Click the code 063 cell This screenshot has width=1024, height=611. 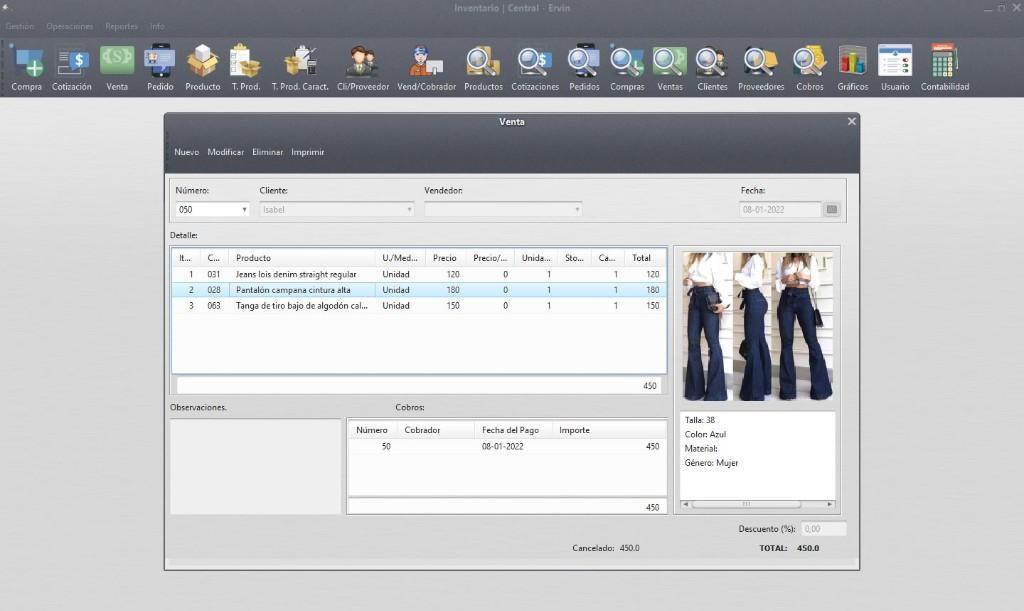click(x=214, y=306)
